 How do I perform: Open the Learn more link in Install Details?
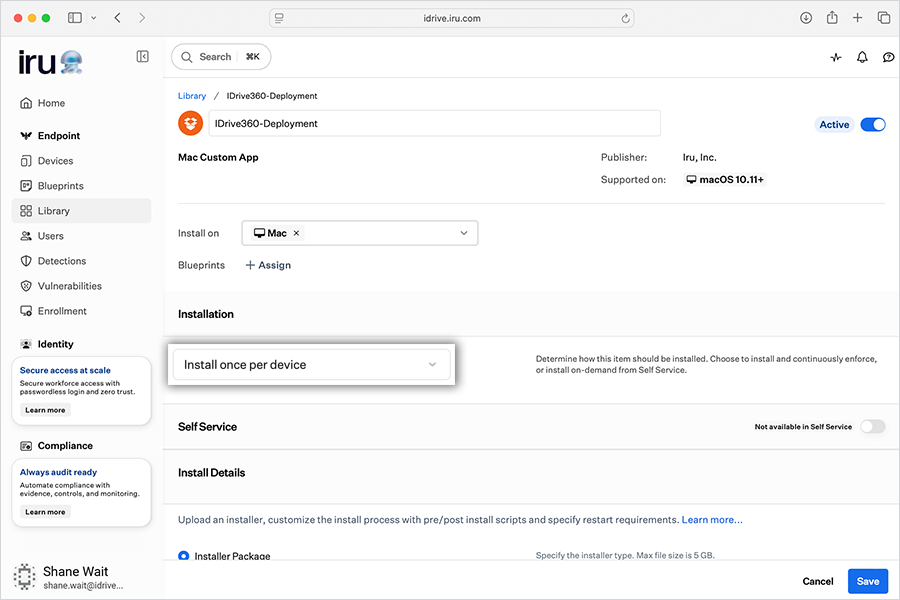712,520
